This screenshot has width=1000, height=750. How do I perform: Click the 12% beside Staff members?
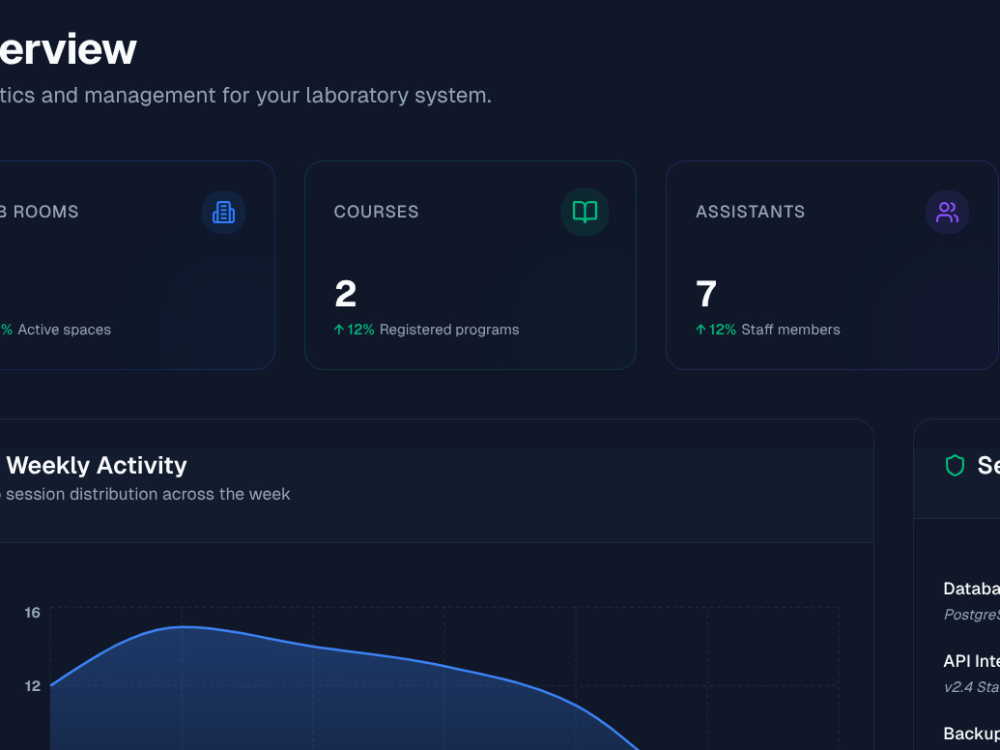click(723, 330)
